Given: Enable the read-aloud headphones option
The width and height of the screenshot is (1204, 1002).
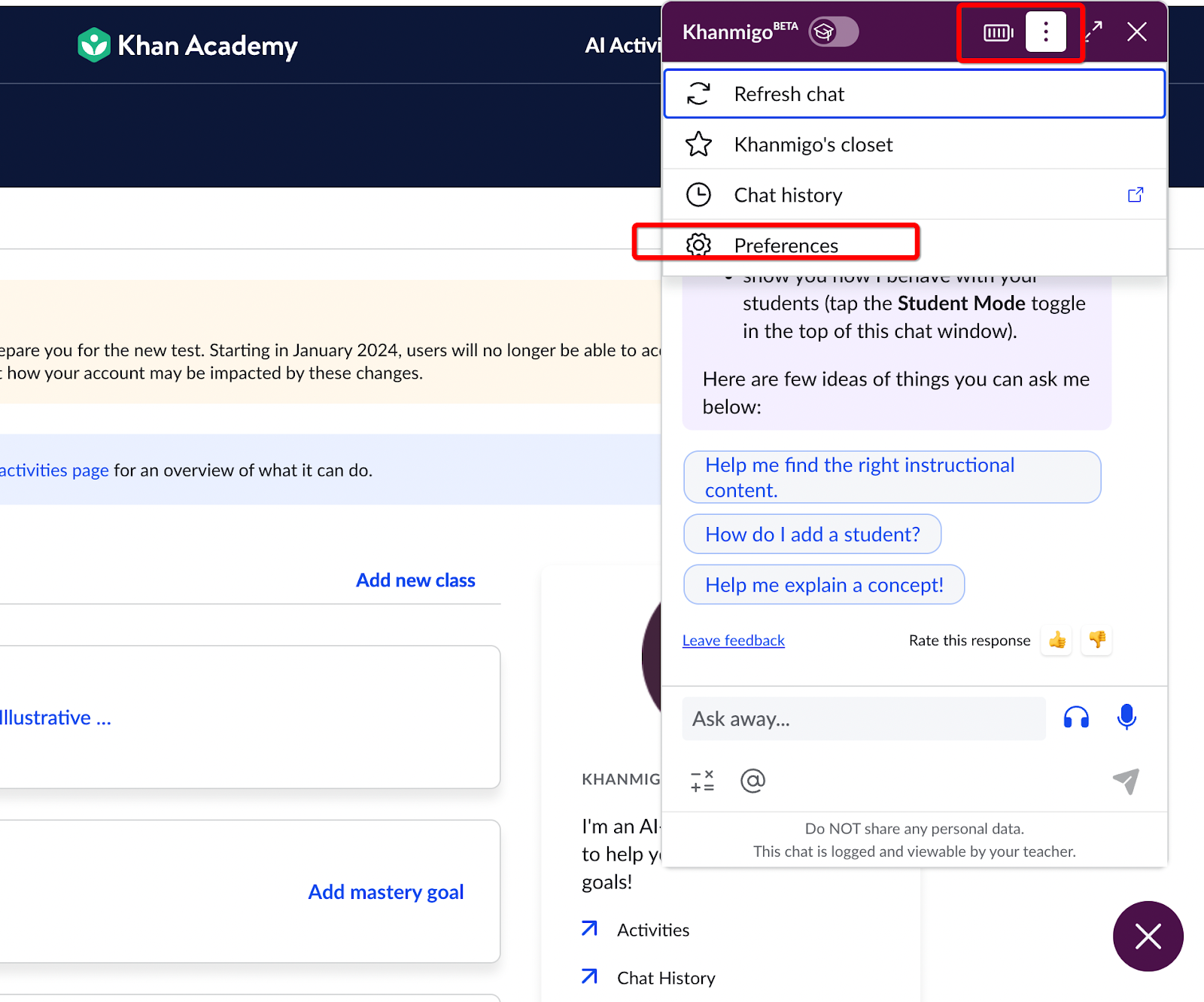Looking at the screenshot, I should click(1076, 717).
